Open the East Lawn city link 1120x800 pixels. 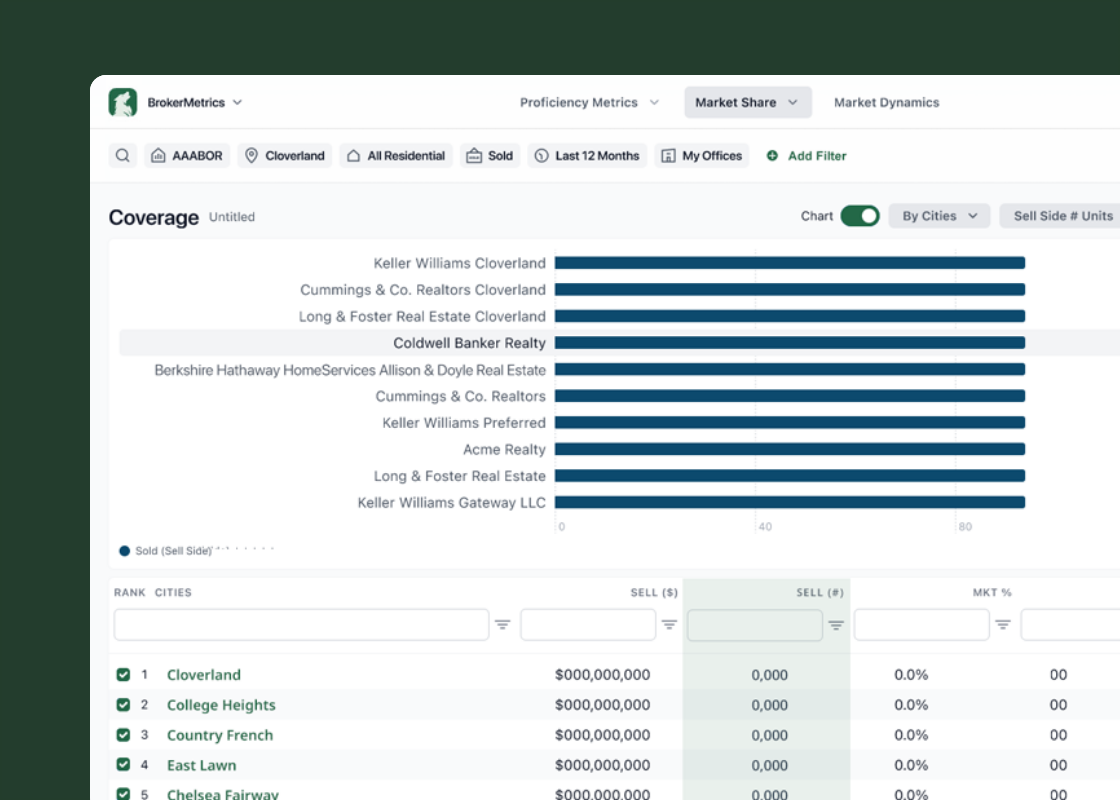pos(201,765)
